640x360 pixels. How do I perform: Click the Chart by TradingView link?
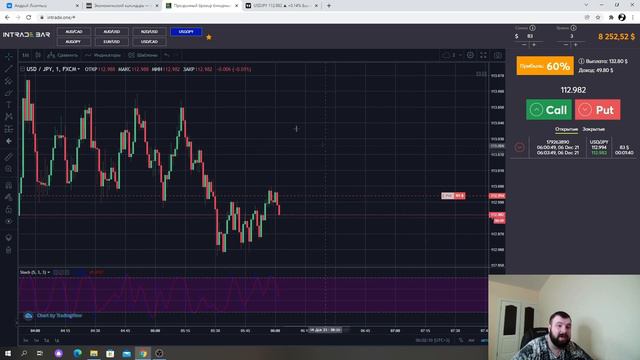59,316
